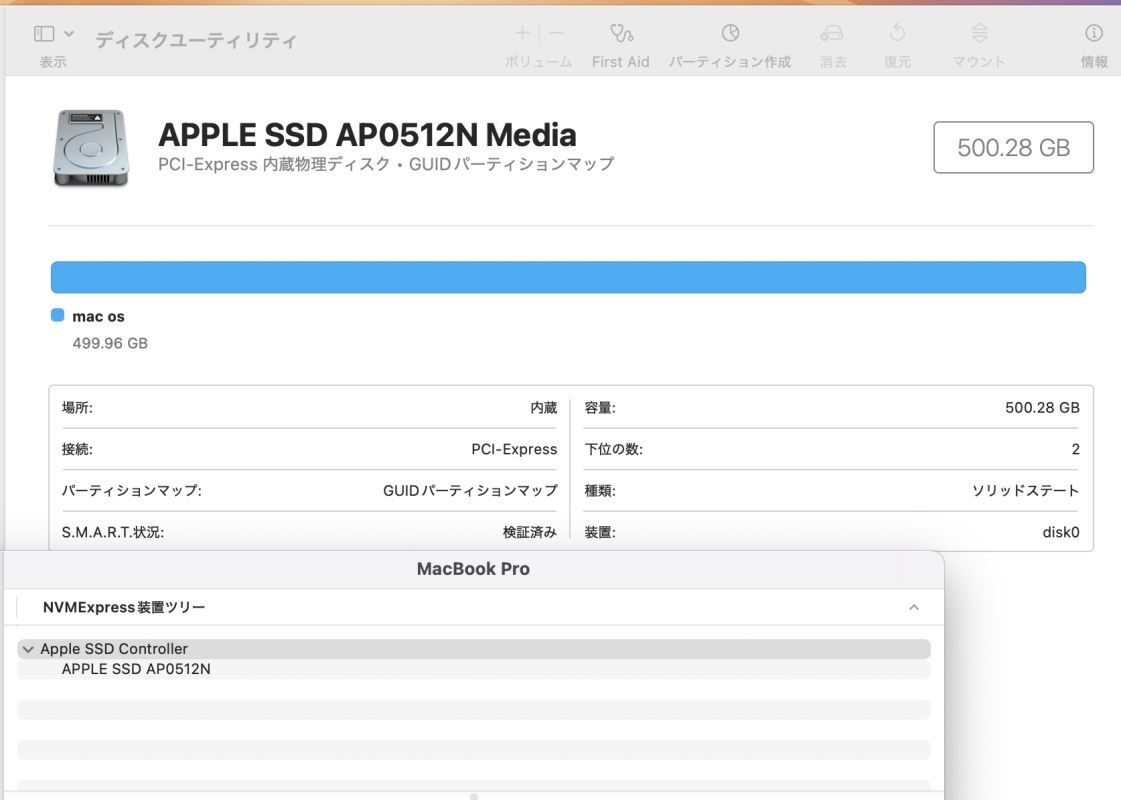Screen dimensions: 1121x800
Task: Click the 種類 row label
Action: coord(600,490)
